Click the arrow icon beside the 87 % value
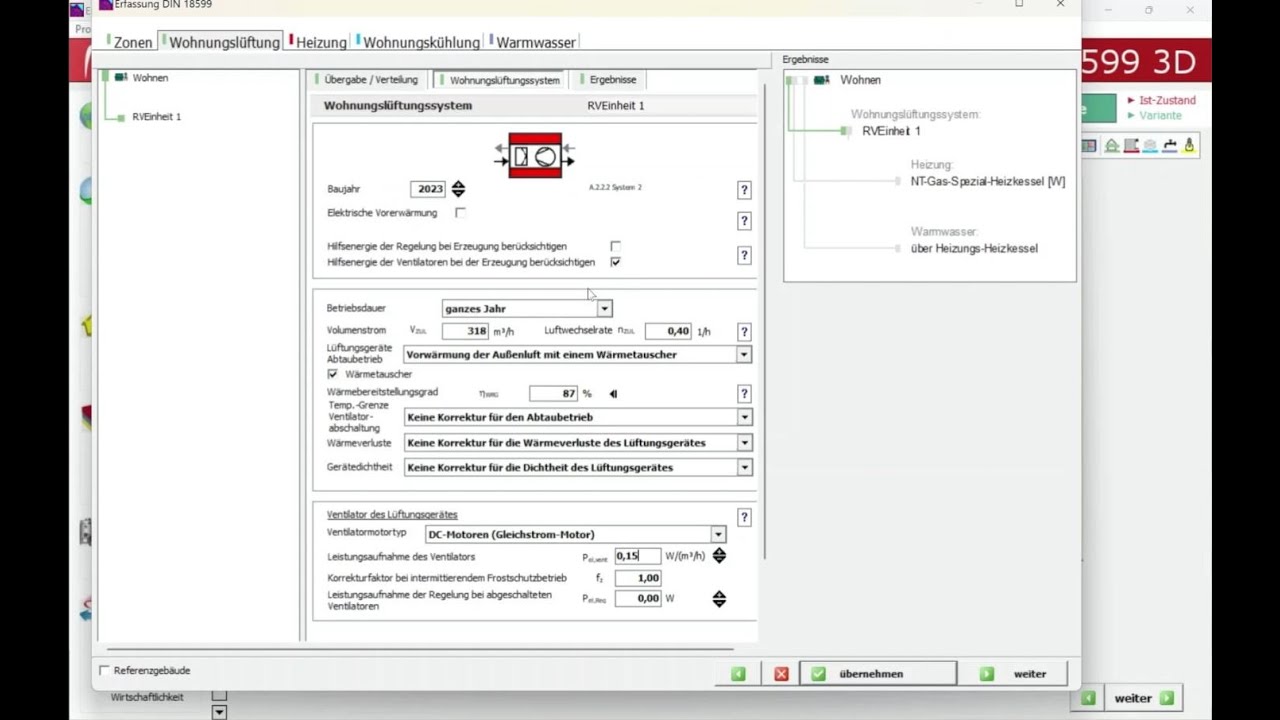 pos(613,394)
